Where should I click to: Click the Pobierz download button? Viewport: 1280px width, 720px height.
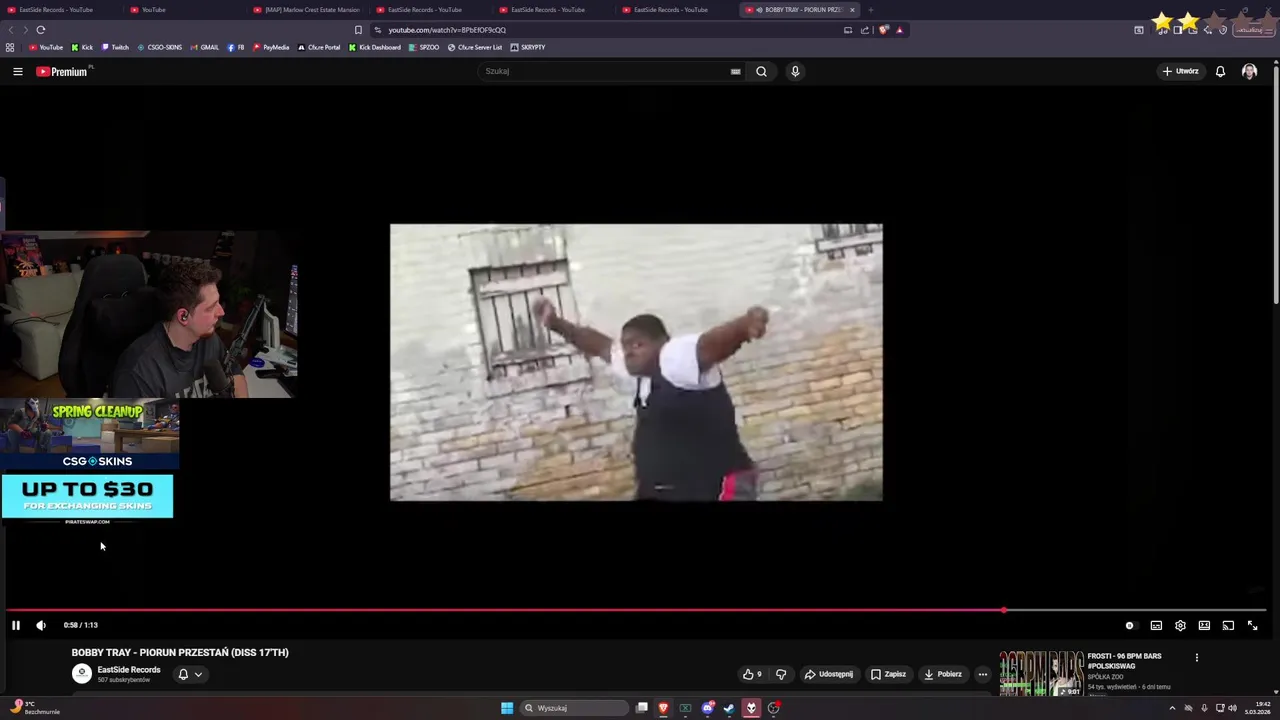tap(943, 674)
